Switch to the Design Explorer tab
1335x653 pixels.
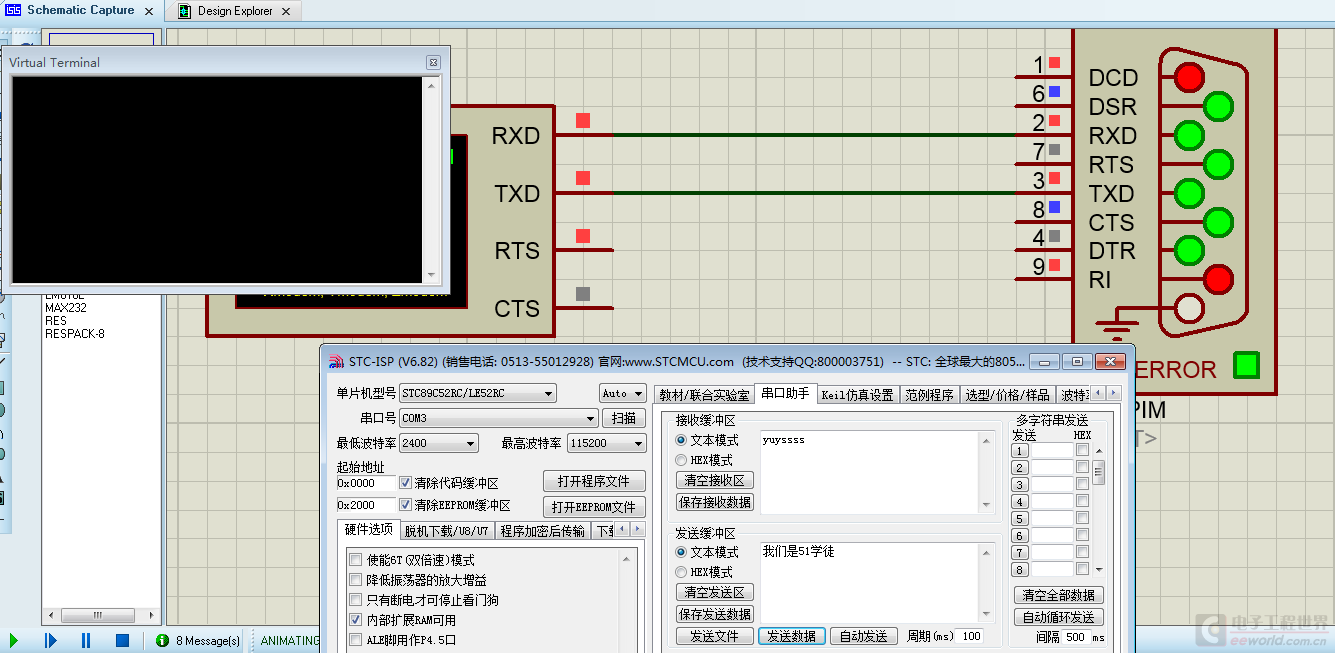[x=235, y=11]
